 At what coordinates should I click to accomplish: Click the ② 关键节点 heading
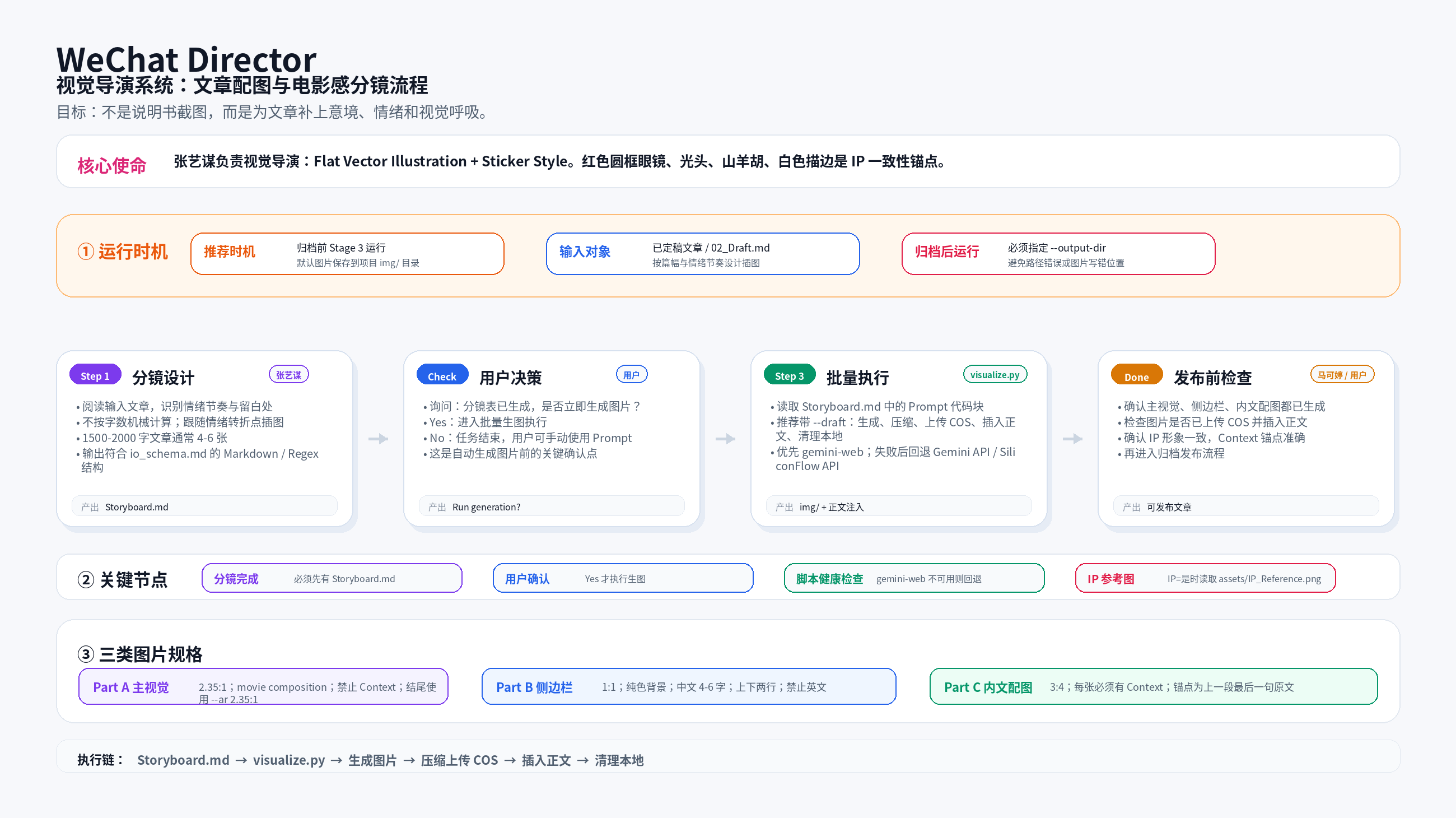123,579
